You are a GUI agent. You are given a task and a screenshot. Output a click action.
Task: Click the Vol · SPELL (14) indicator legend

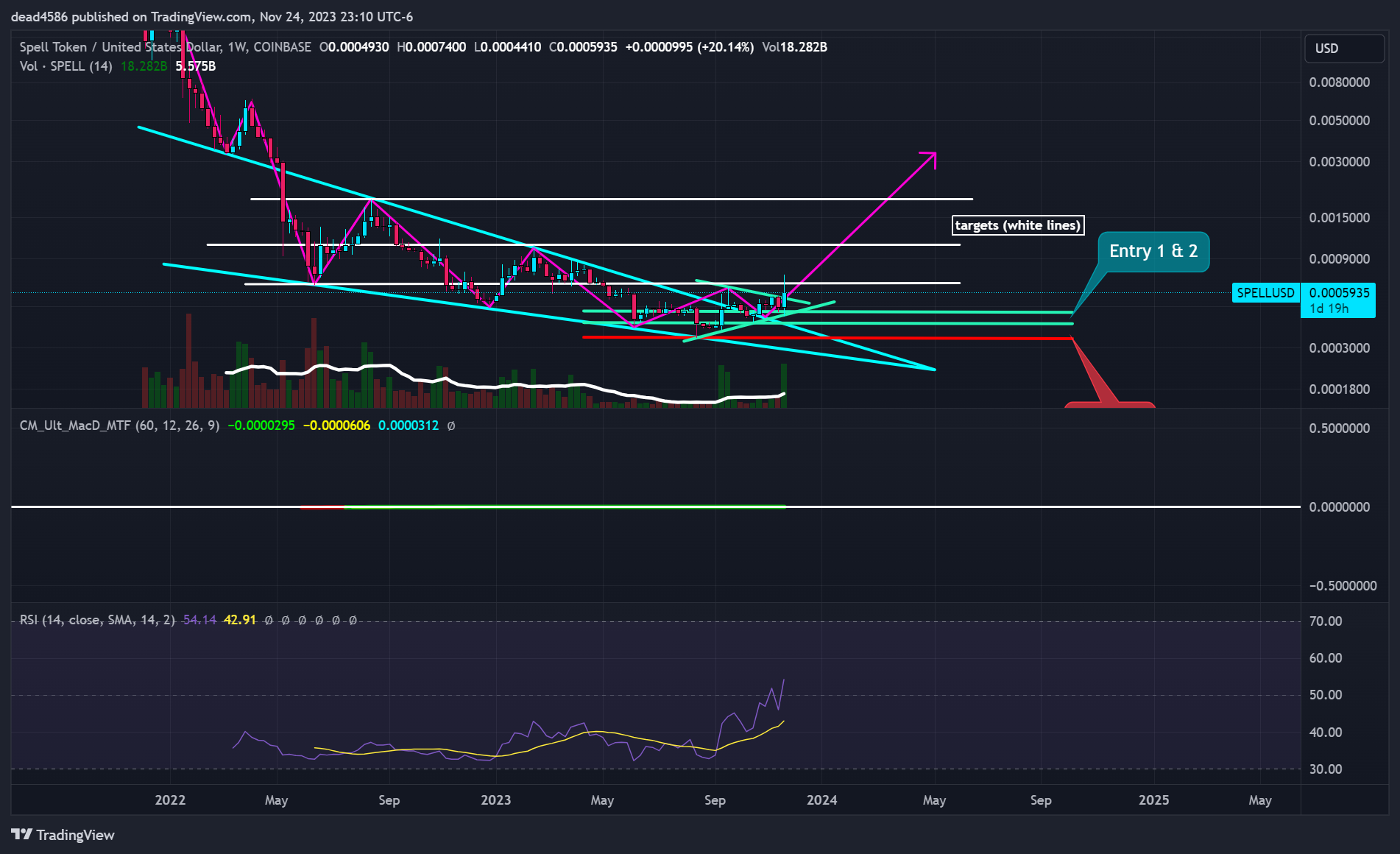click(66, 66)
